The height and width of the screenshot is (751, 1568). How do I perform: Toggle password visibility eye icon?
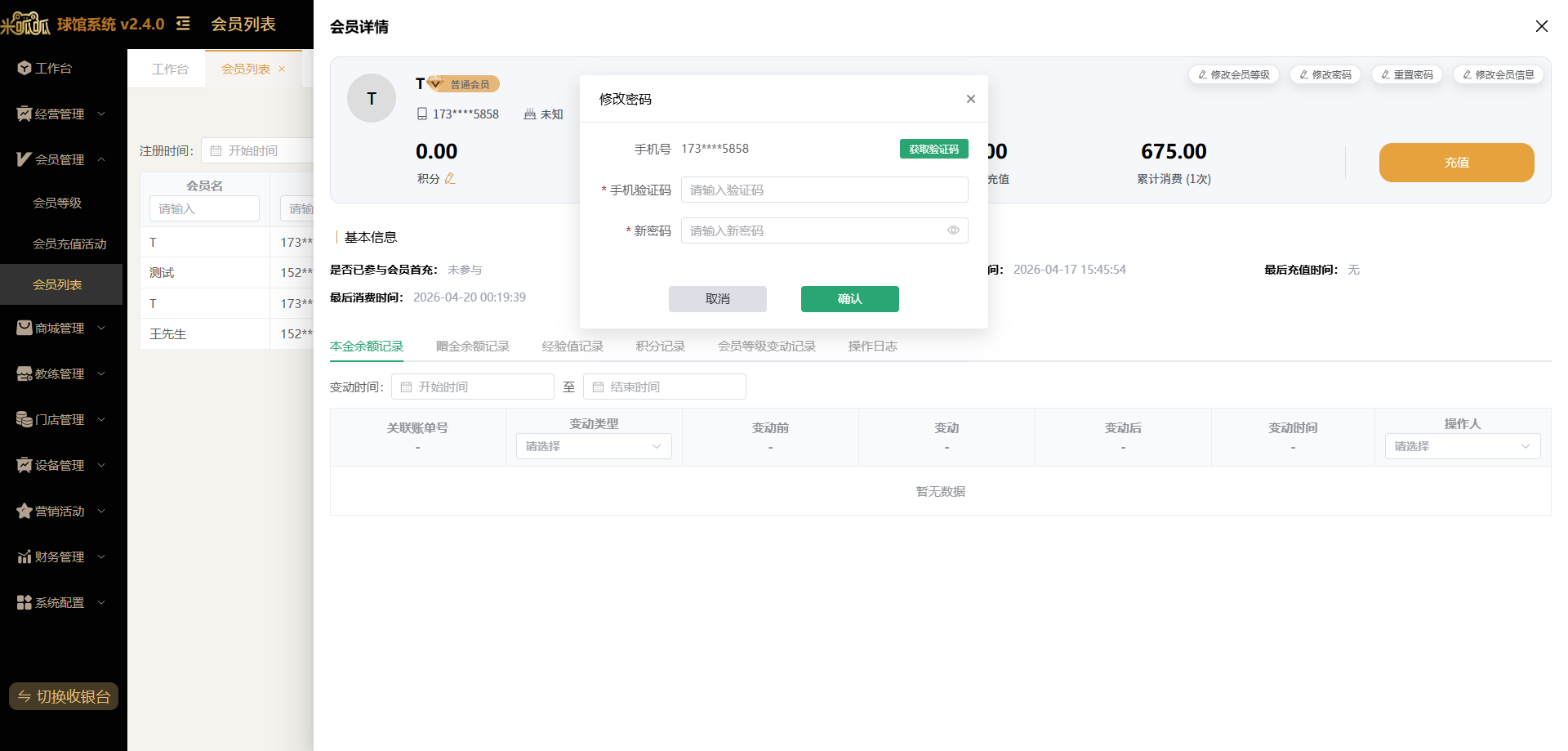953,230
